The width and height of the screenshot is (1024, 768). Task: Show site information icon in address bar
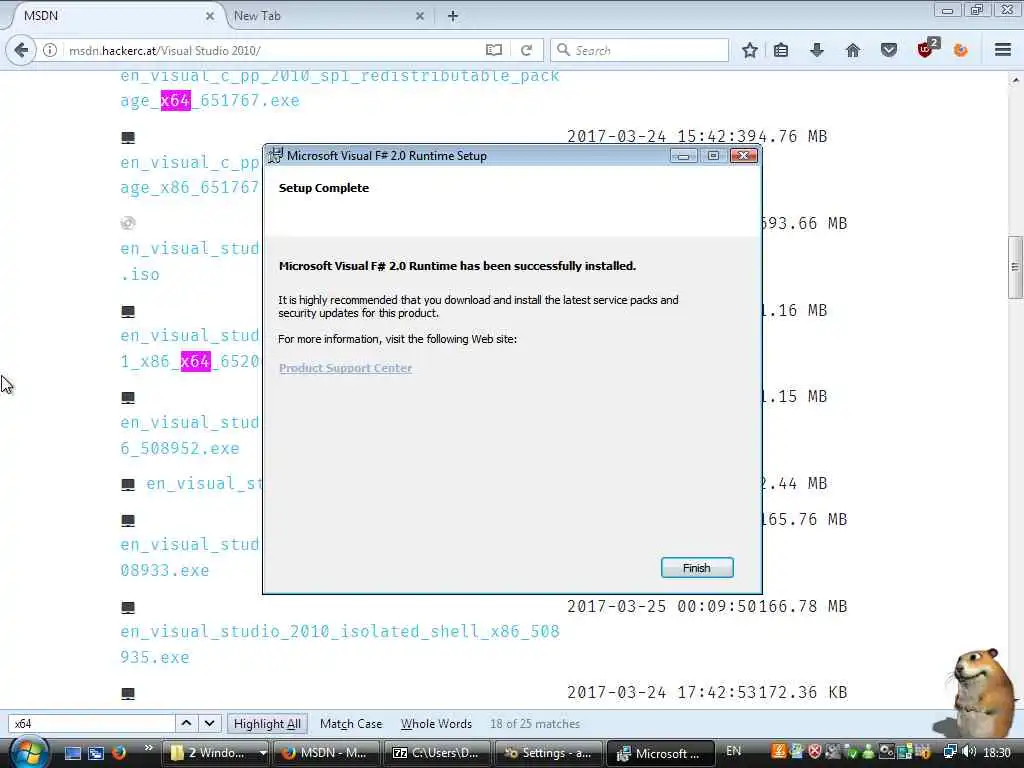50,50
